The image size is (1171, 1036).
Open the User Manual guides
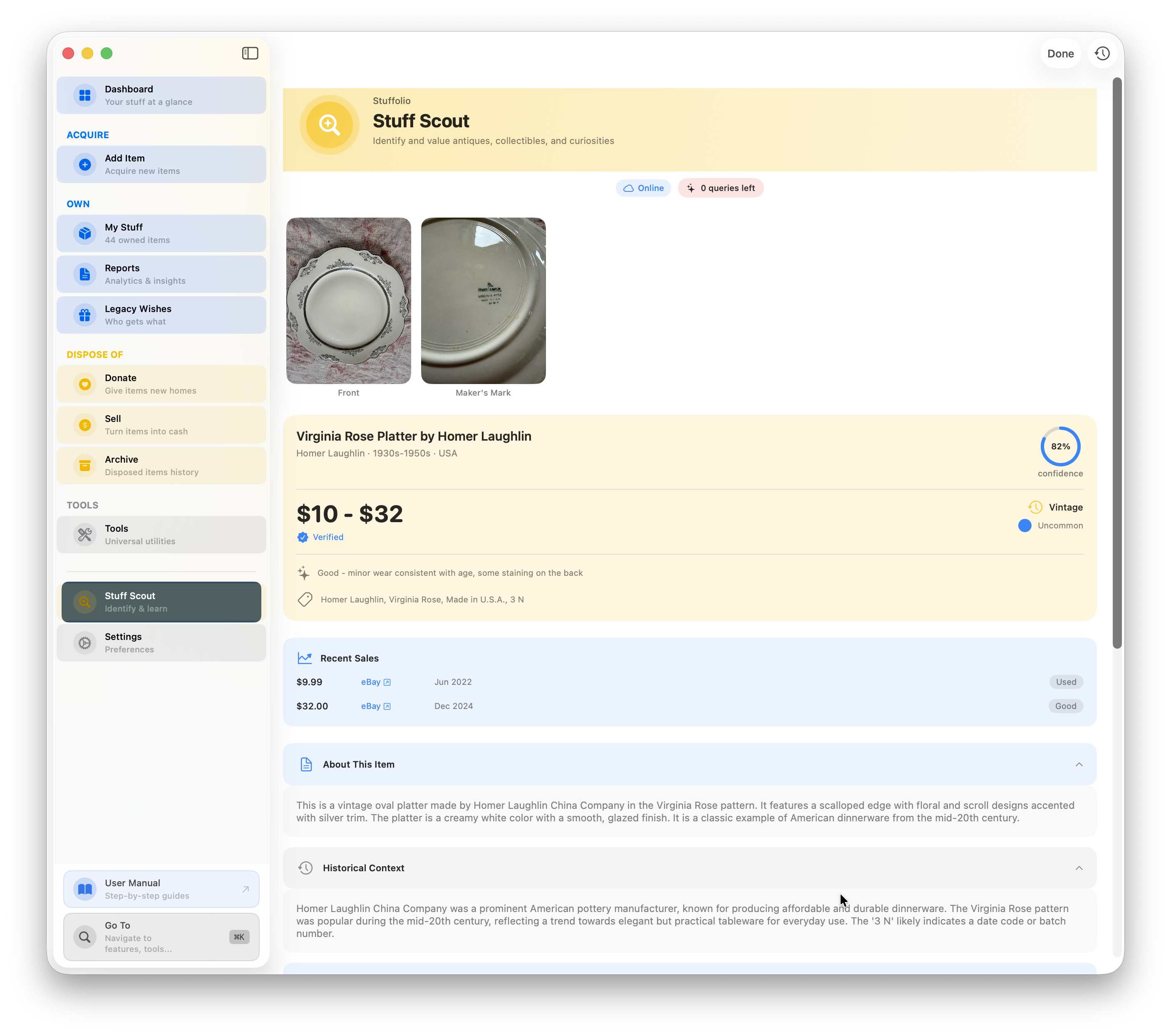coord(161,889)
